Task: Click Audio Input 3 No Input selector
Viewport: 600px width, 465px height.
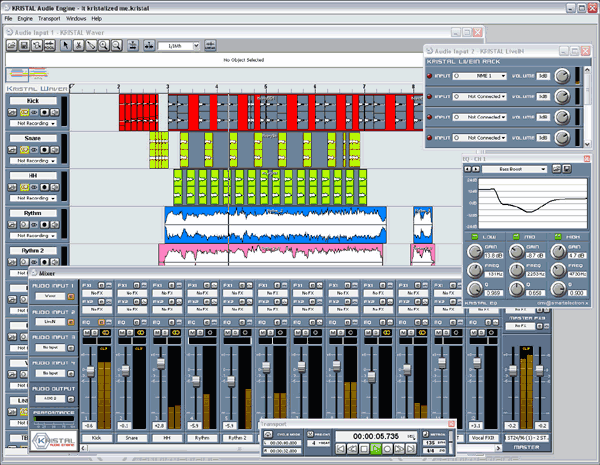Action: click(x=50, y=348)
